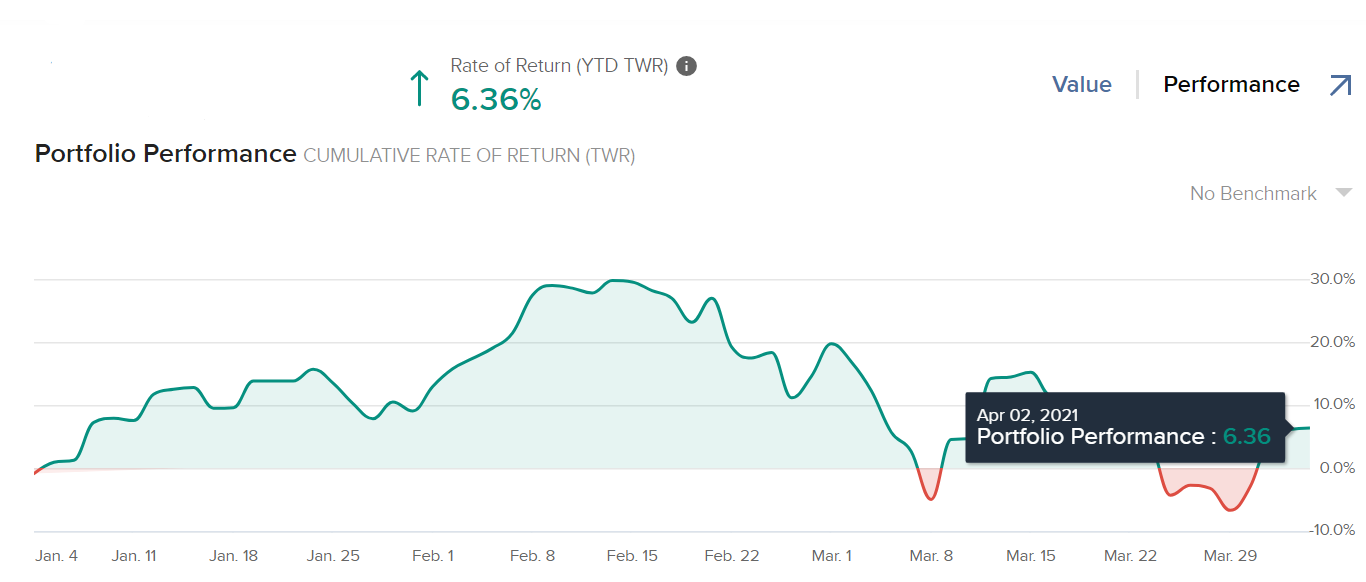
Task: Click the Feb. 15 axis date
Action: coord(632,556)
